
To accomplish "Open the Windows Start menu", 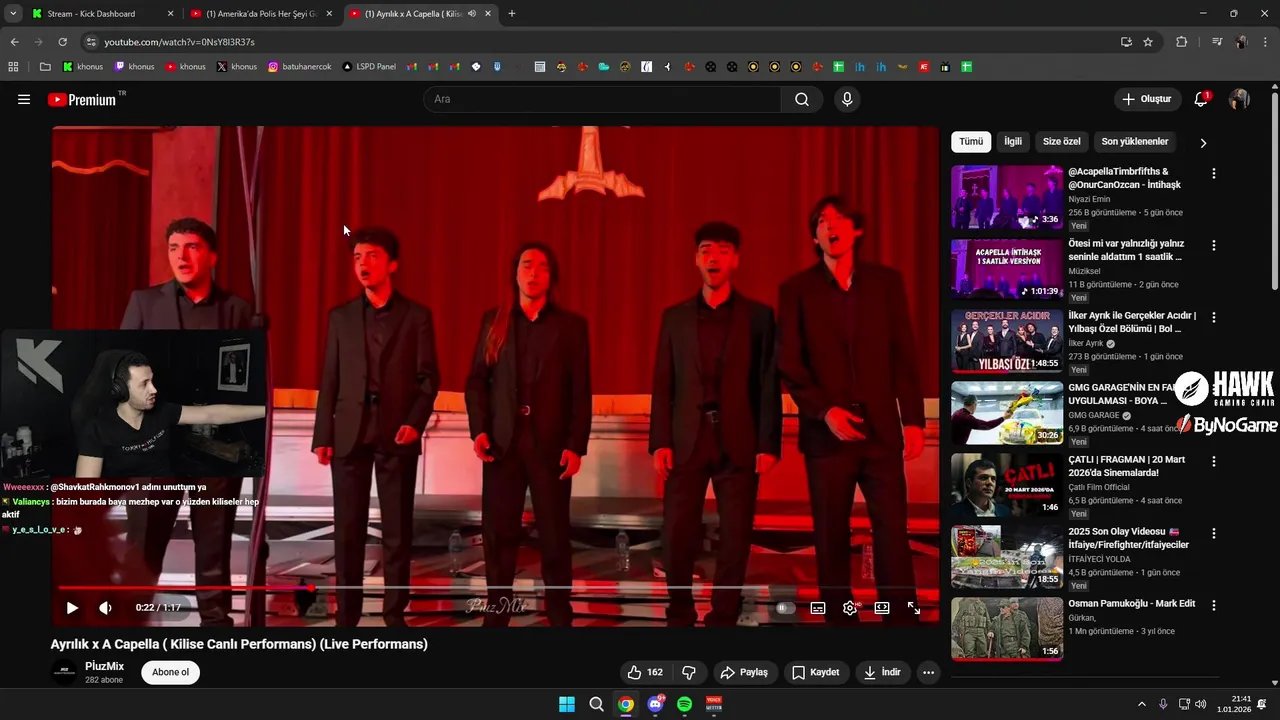I will pos(567,704).
